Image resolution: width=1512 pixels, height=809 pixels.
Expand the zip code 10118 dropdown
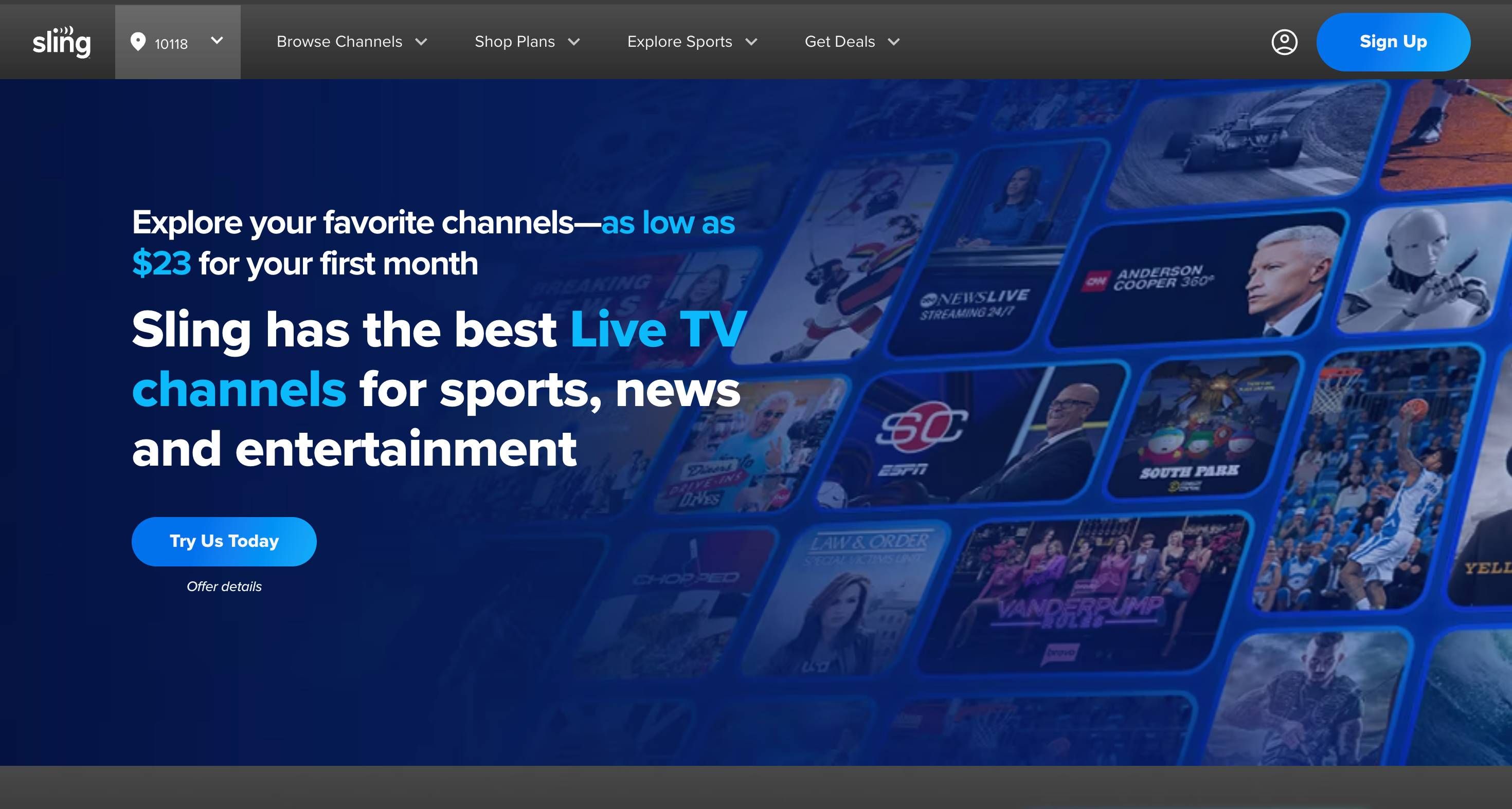[217, 42]
